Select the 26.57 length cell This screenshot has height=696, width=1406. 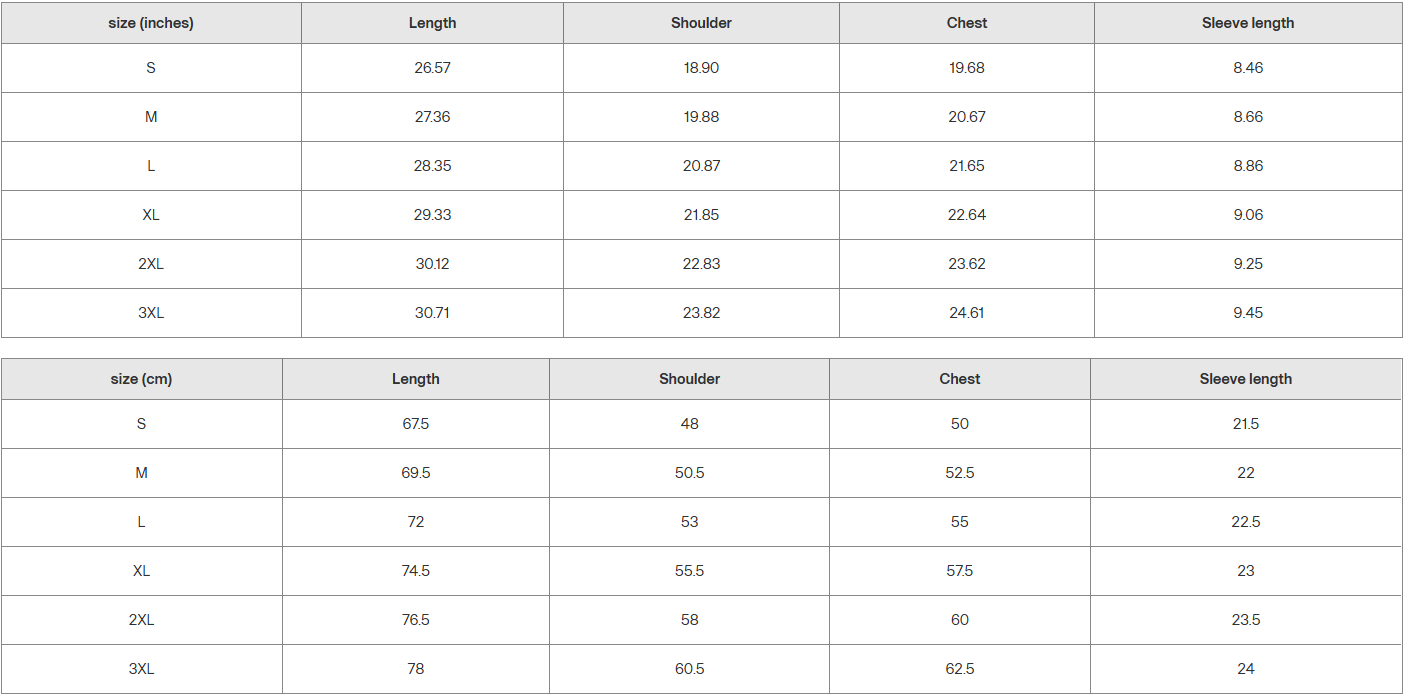coord(432,68)
